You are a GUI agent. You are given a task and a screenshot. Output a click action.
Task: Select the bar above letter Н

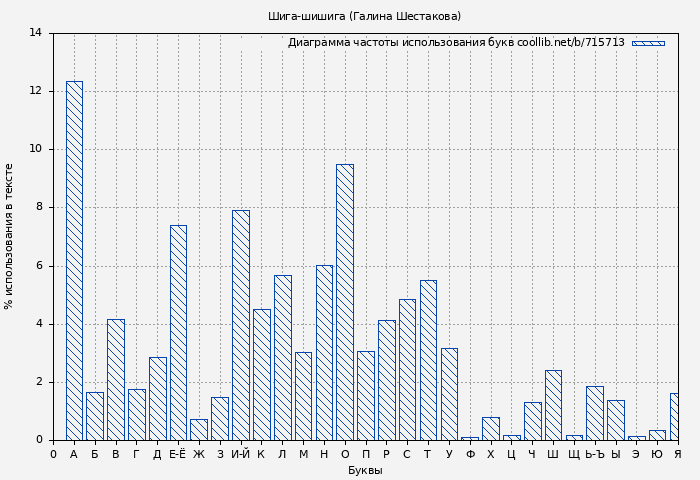324,352
